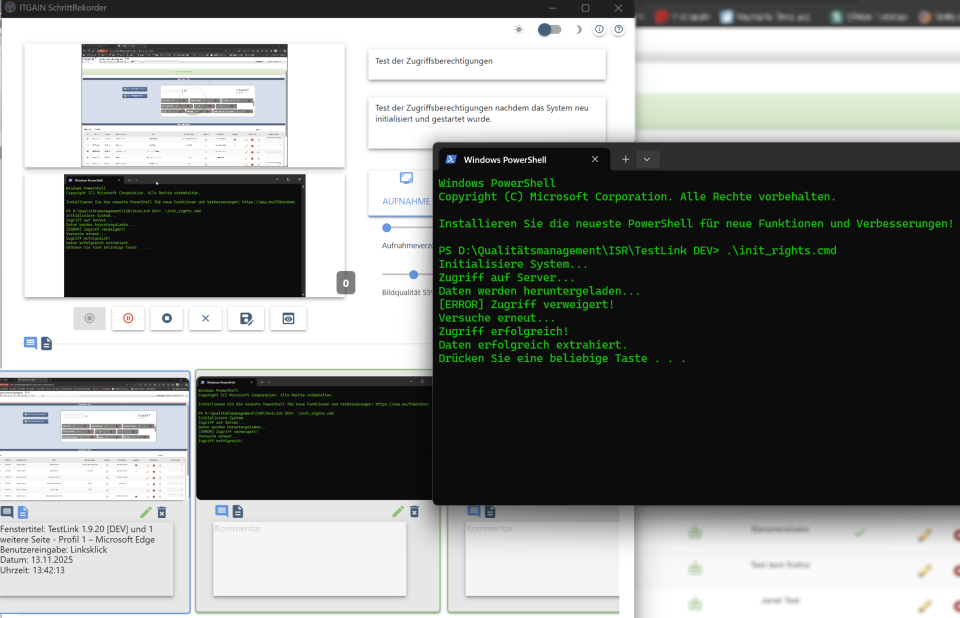Edit second step using the green pencil
960x618 pixels.
398,512
